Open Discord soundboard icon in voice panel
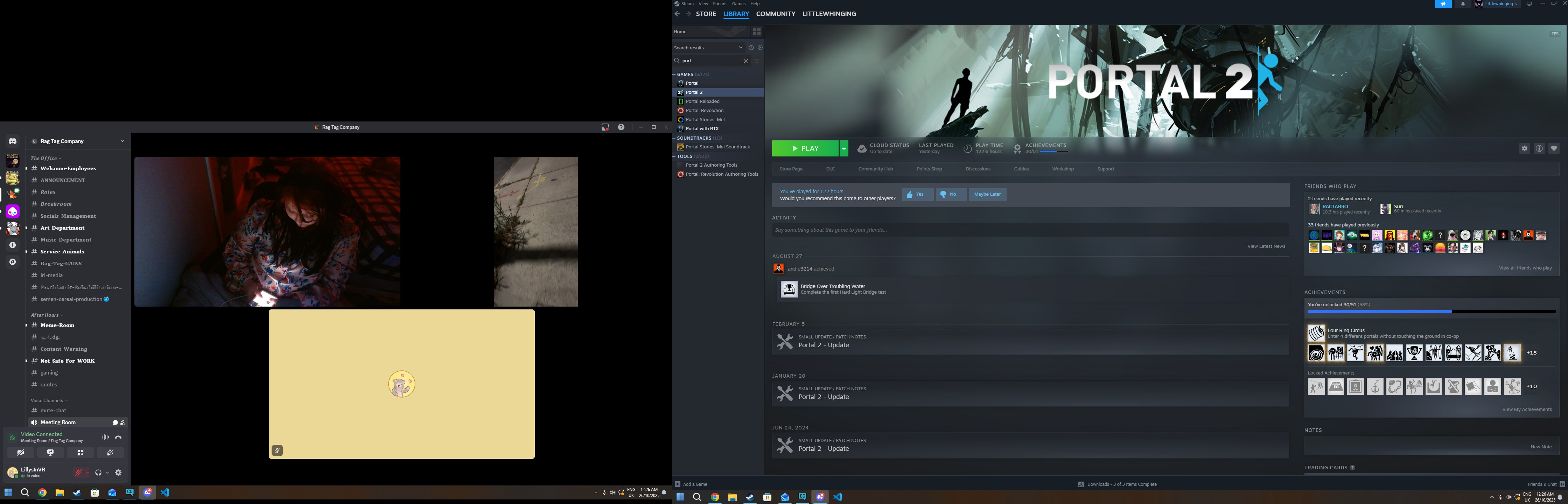Viewport: 1568px width, 504px height. click(110, 452)
